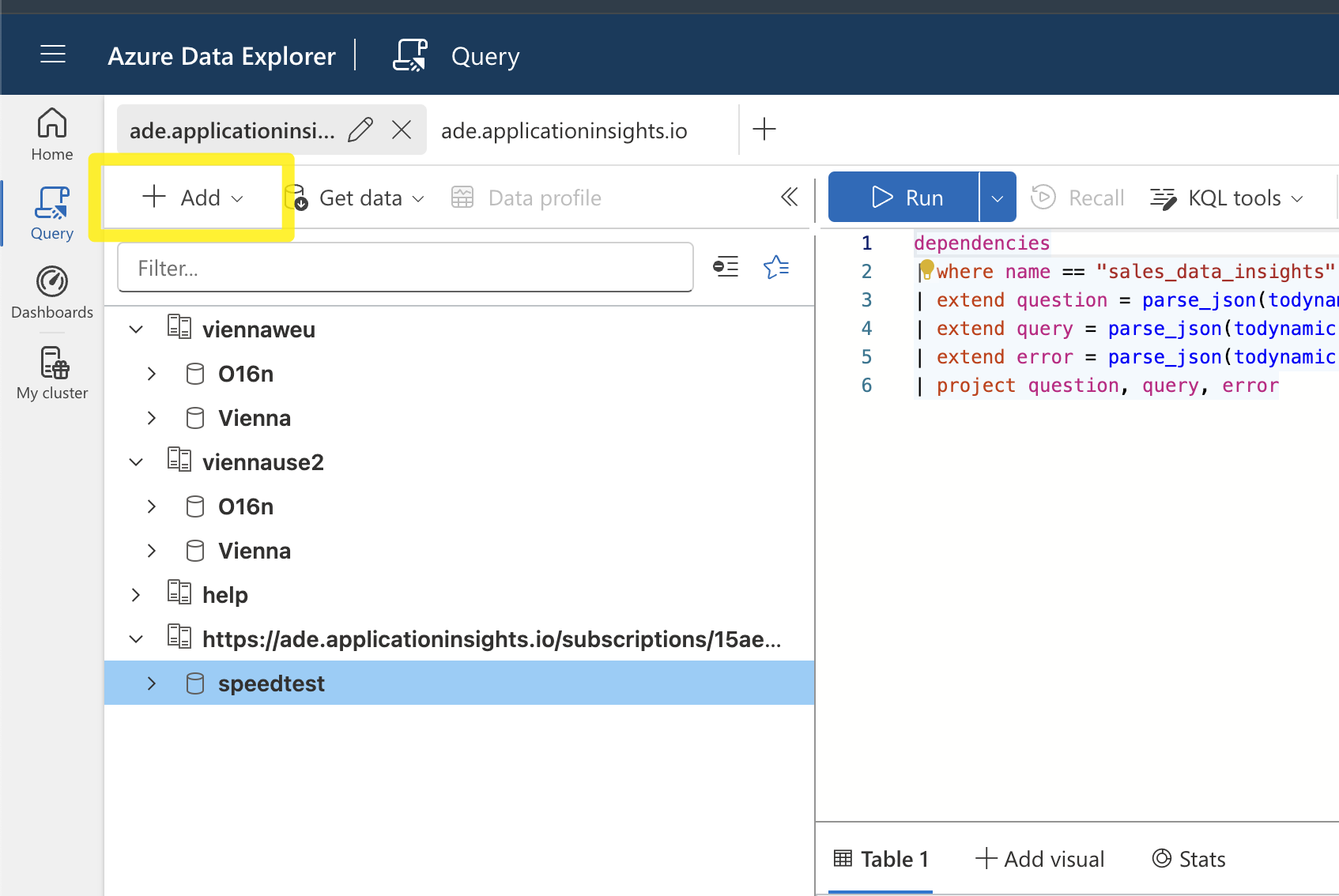Viewport: 1339px width, 896px height.
Task: Open the Add connection dropdown
Action: pyautogui.click(x=193, y=198)
